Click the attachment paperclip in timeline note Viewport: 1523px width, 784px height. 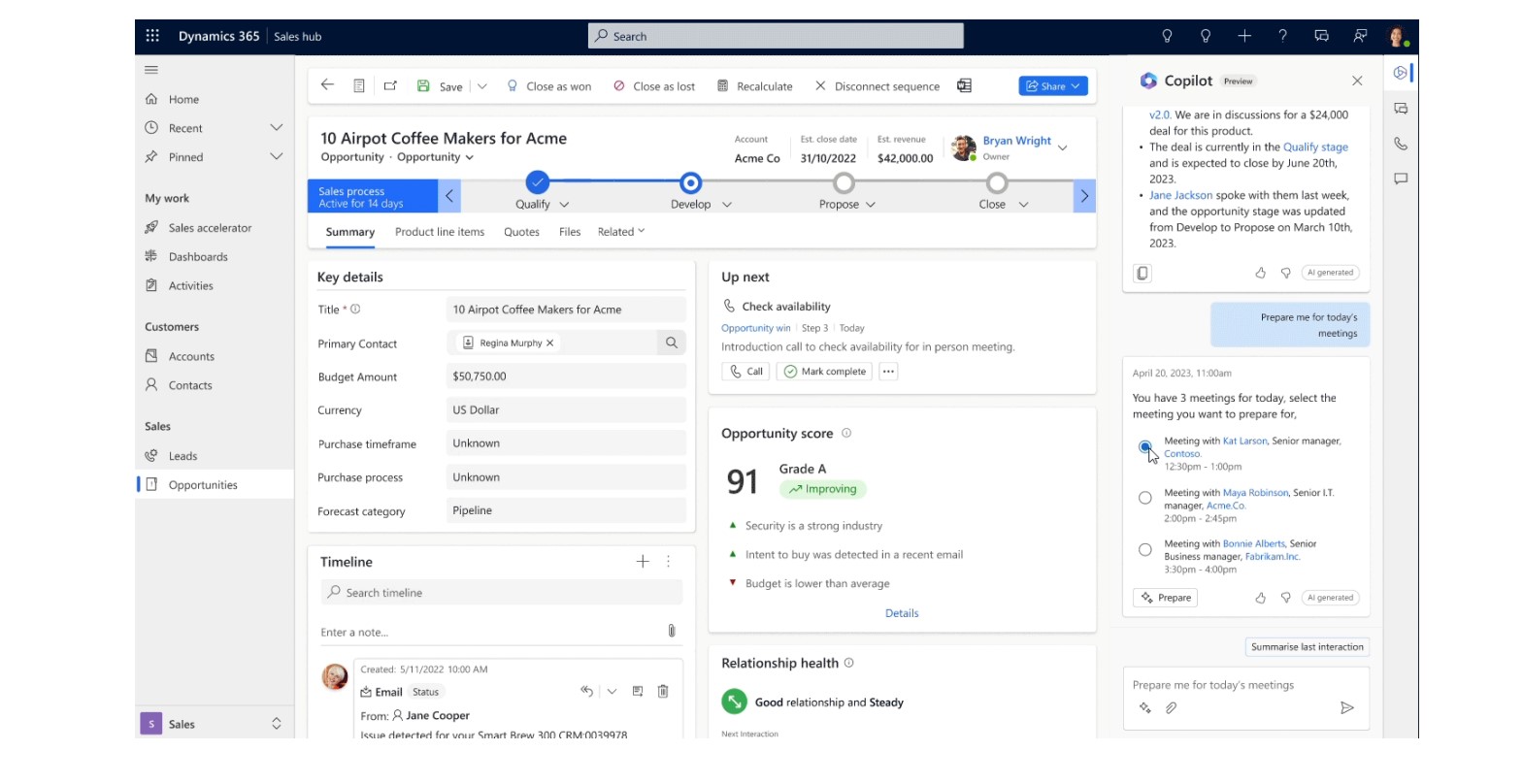point(671,631)
